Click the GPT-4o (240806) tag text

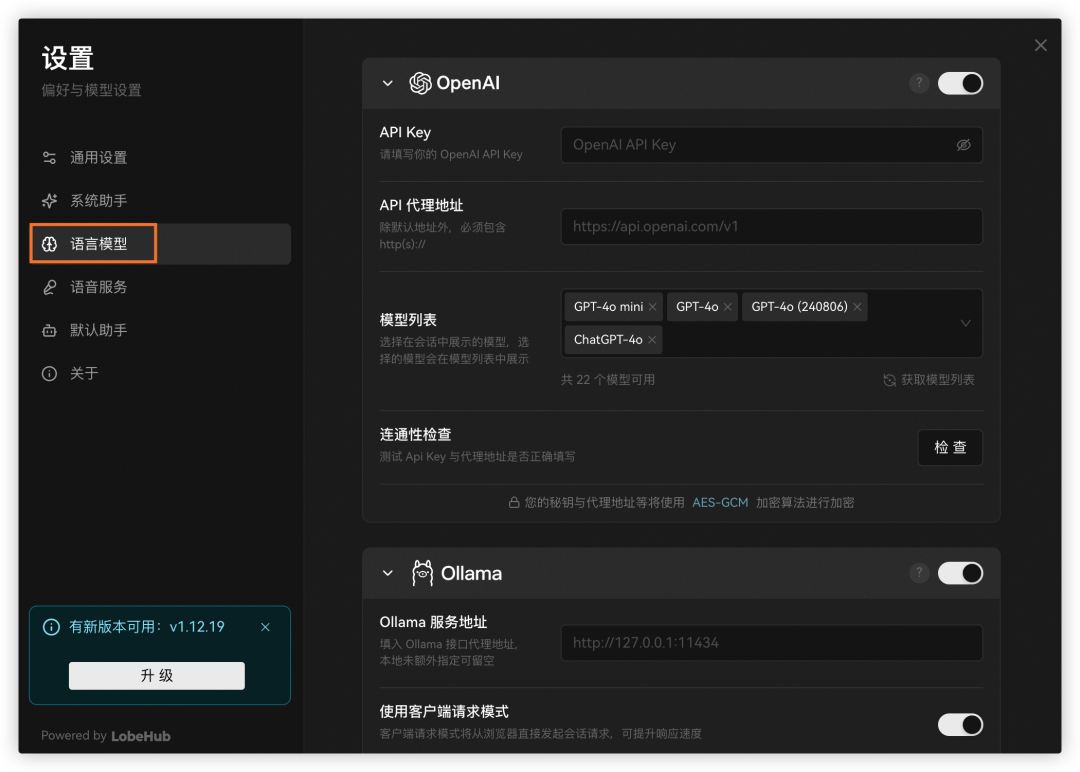pyautogui.click(x=799, y=307)
